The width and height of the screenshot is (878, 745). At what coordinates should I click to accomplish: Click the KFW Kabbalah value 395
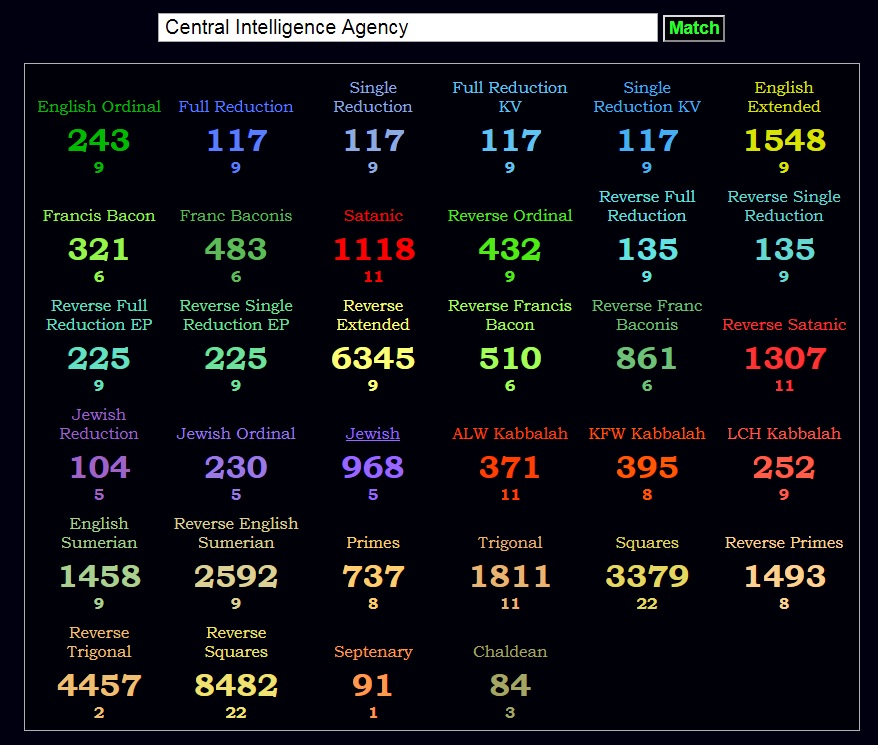[647, 467]
